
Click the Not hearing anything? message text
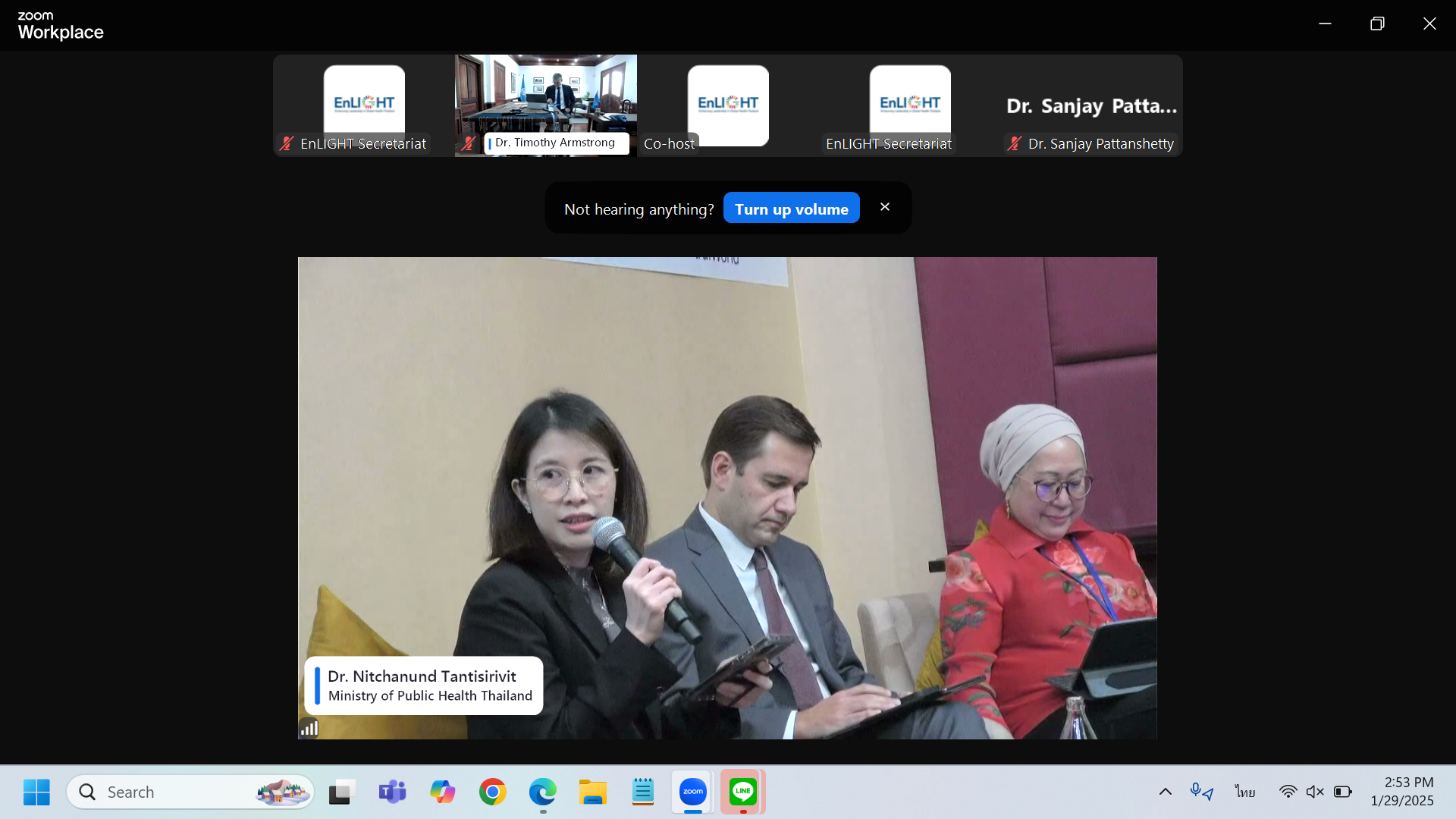(x=639, y=209)
